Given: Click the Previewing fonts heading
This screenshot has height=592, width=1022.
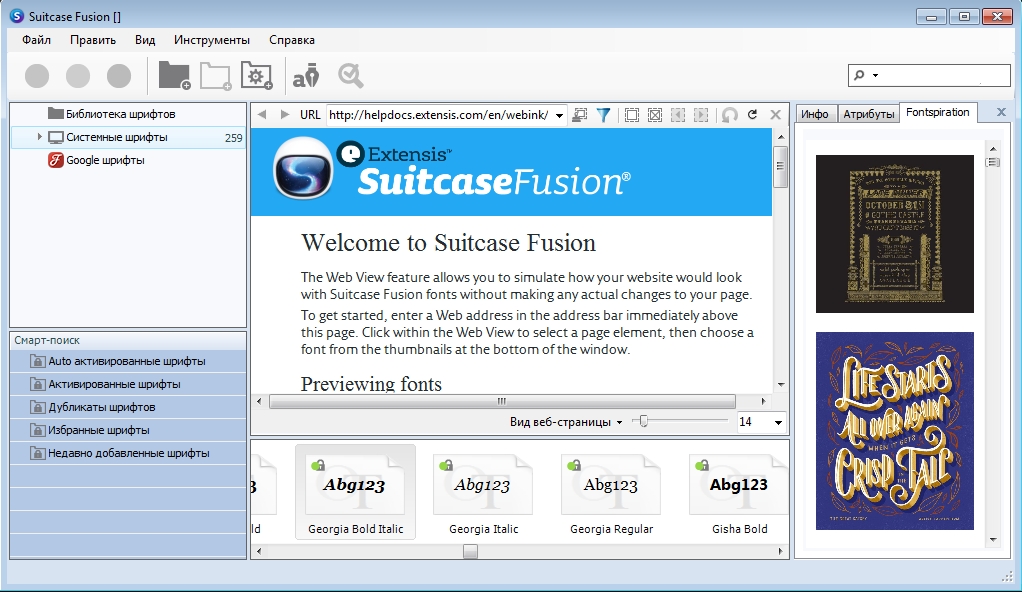Looking at the screenshot, I should click(x=371, y=383).
